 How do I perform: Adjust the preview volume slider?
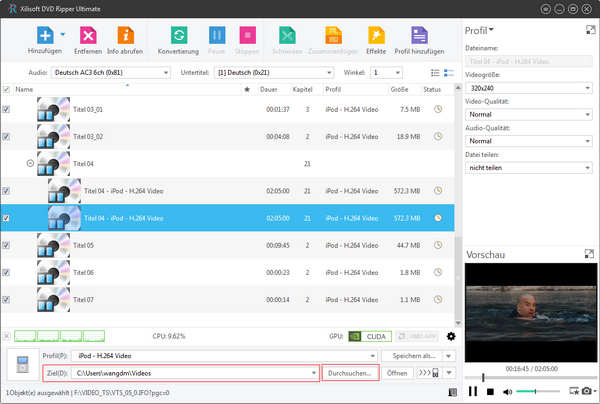tap(538, 391)
